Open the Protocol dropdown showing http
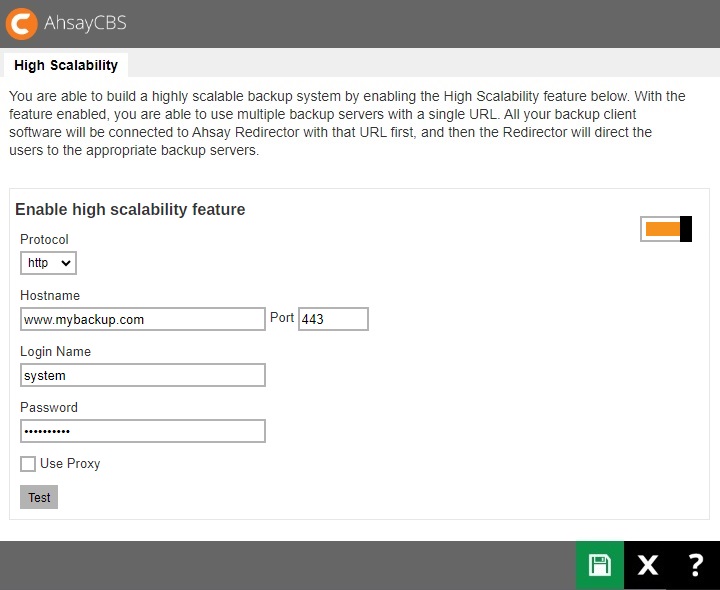 [48, 263]
